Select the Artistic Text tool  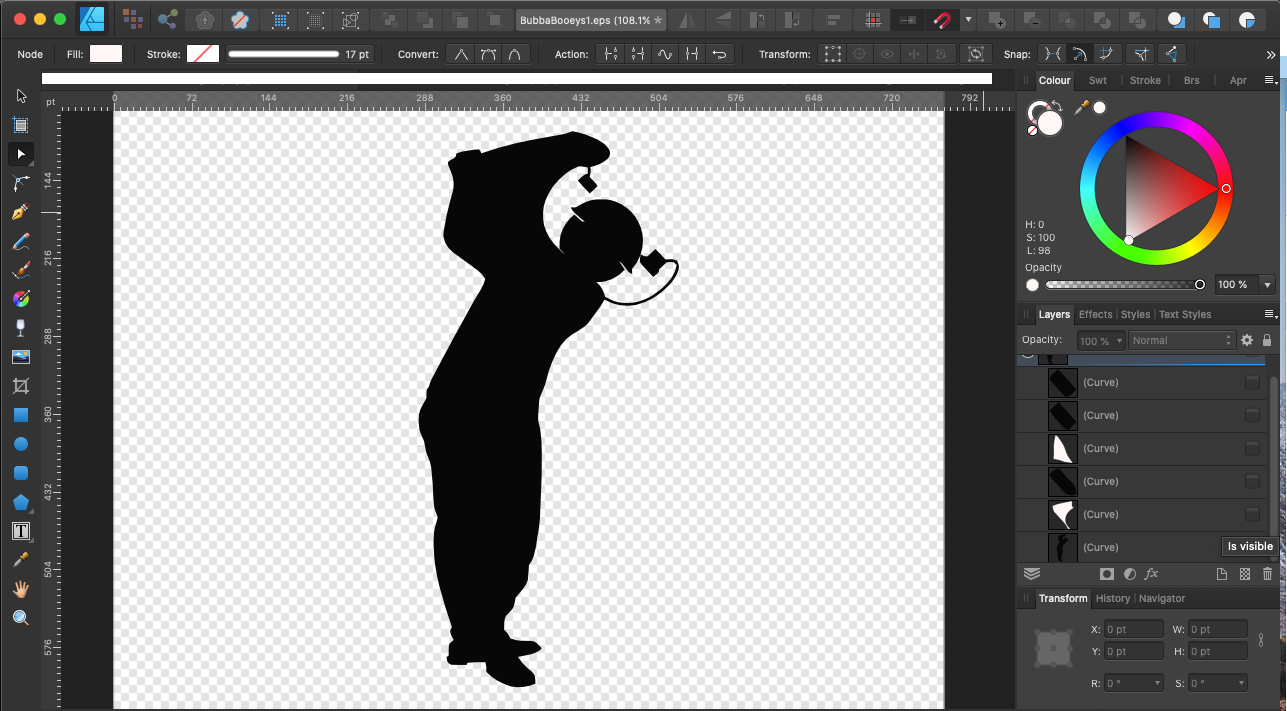tap(21, 531)
